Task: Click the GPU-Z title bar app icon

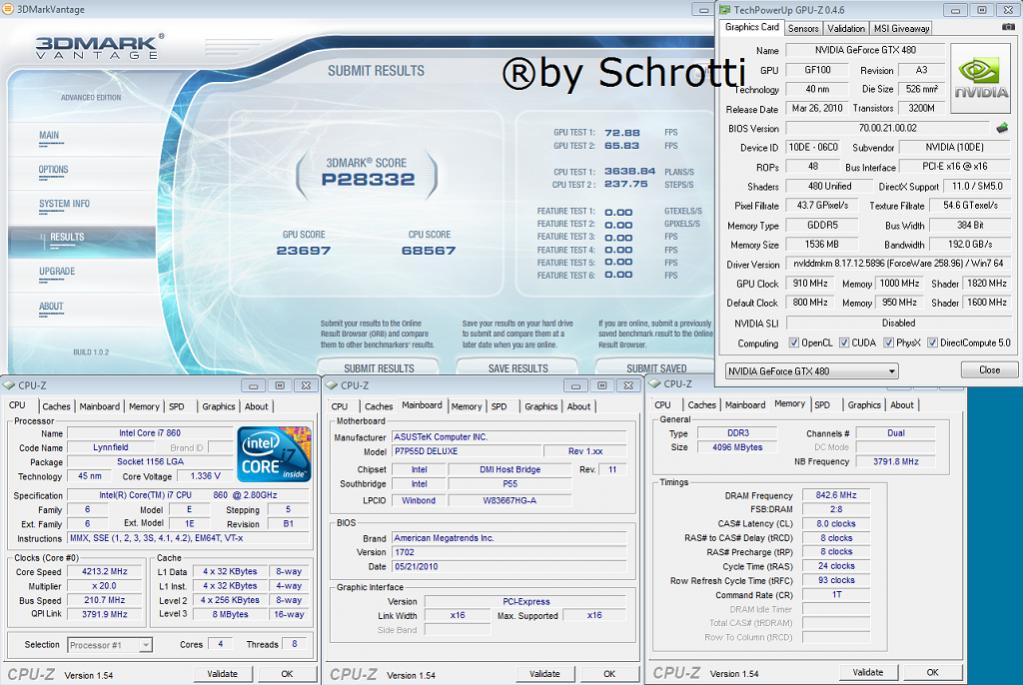Action: pos(725,10)
